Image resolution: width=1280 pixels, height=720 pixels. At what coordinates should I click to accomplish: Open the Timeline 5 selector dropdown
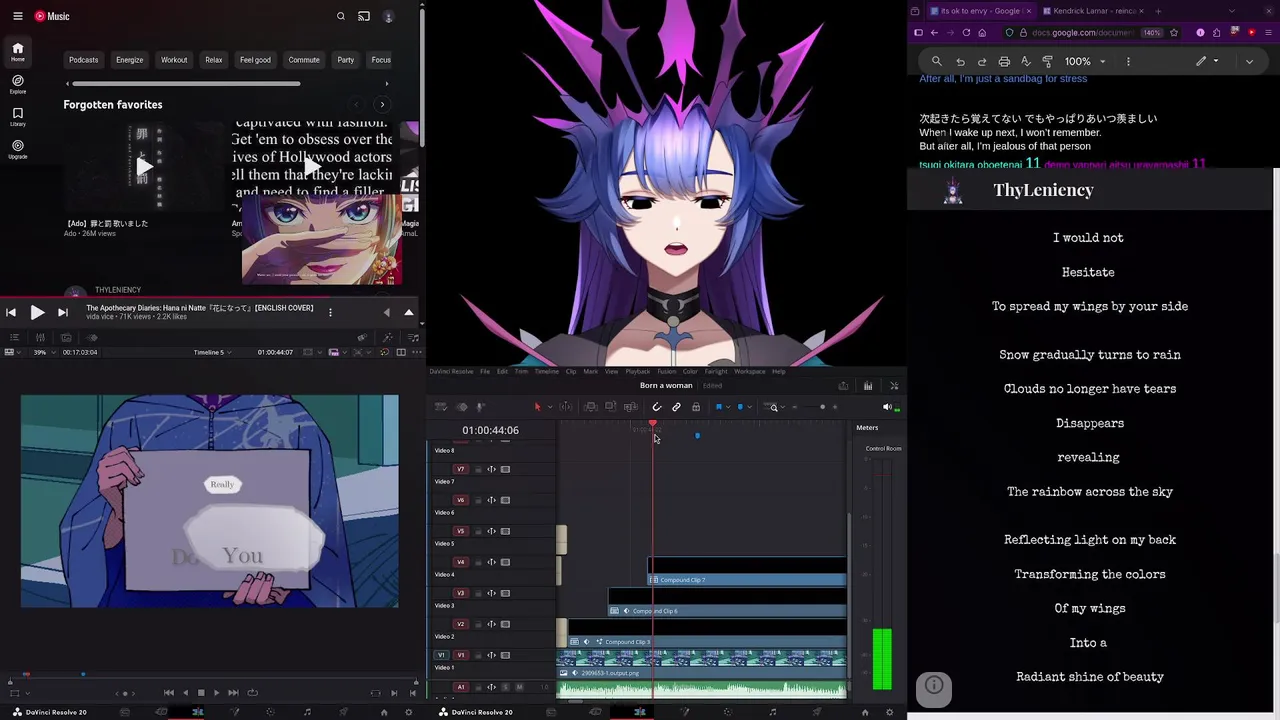point(214,352)
